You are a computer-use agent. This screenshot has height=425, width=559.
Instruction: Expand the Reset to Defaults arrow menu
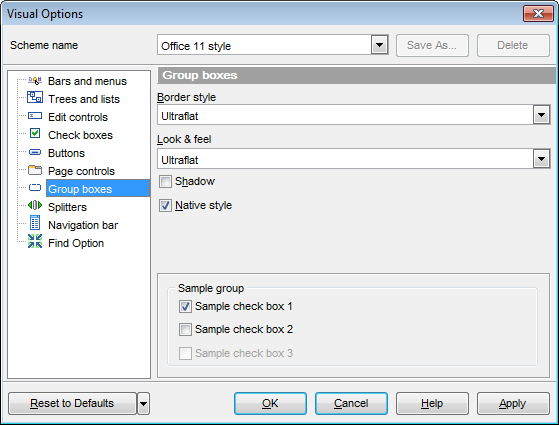(143, 404)
